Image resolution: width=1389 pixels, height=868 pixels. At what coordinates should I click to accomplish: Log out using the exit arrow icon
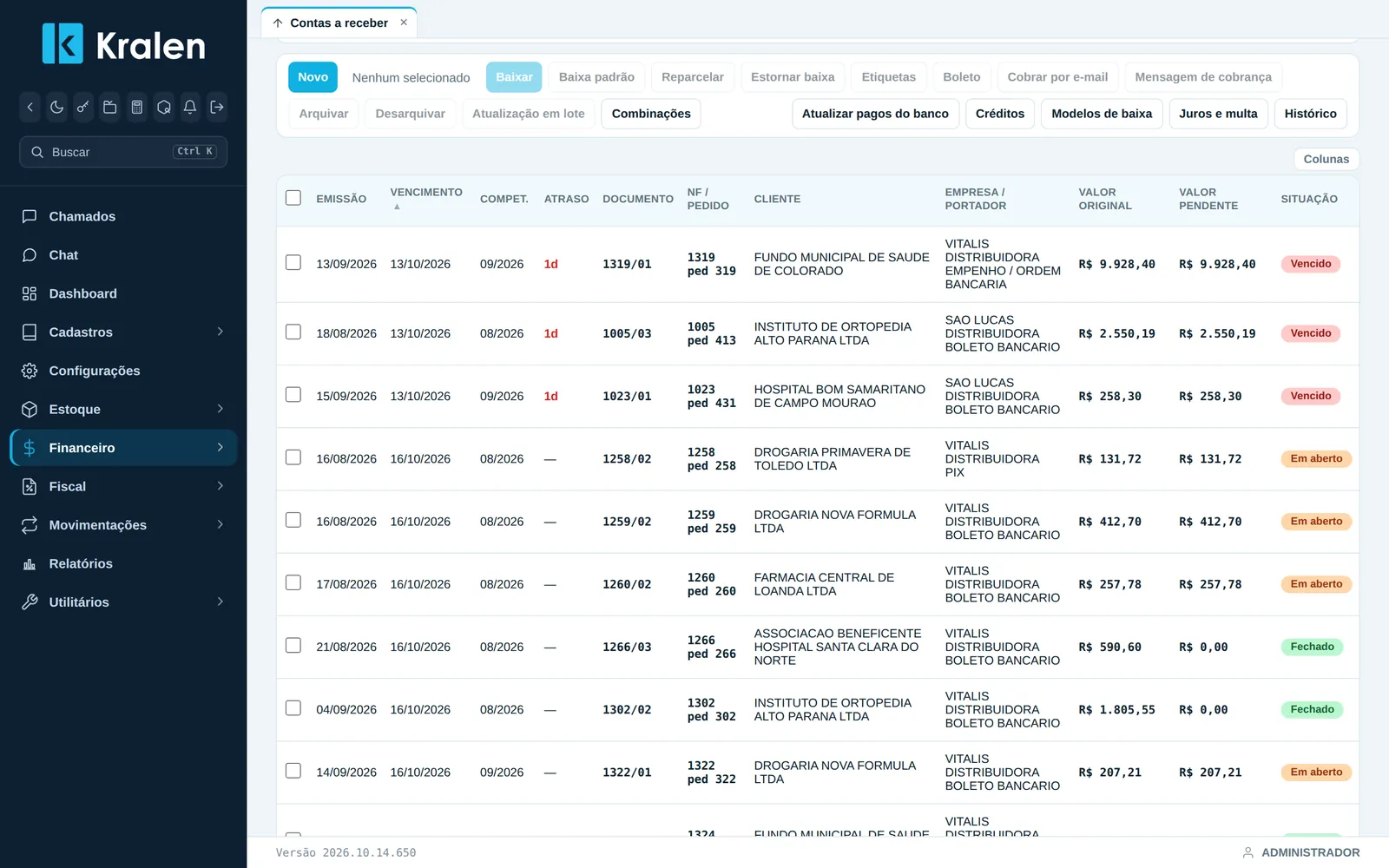[217, 108]
